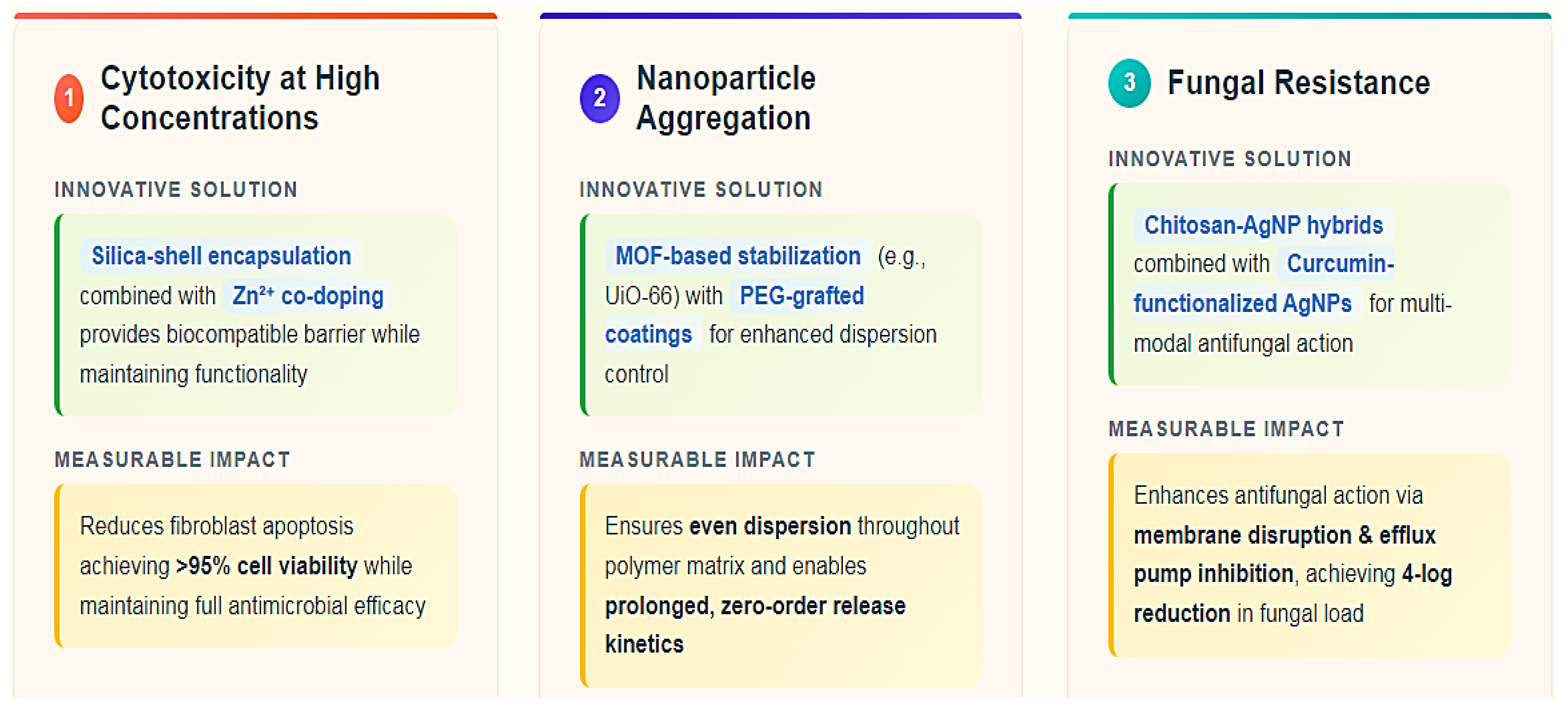Viewport: 1568px width, 714px height.
Task: Click the bold ">95% cell viability" text
Action: pos(267,566)
